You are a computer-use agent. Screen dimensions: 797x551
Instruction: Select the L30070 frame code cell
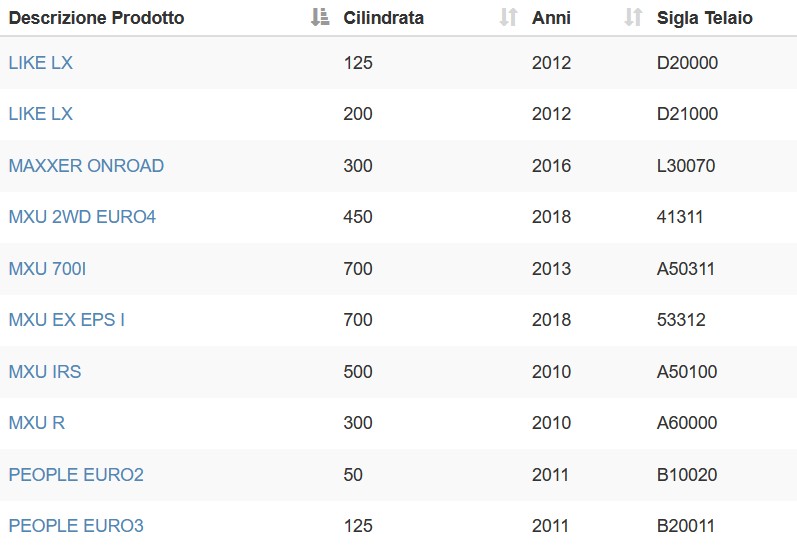[x=686, y=166]
